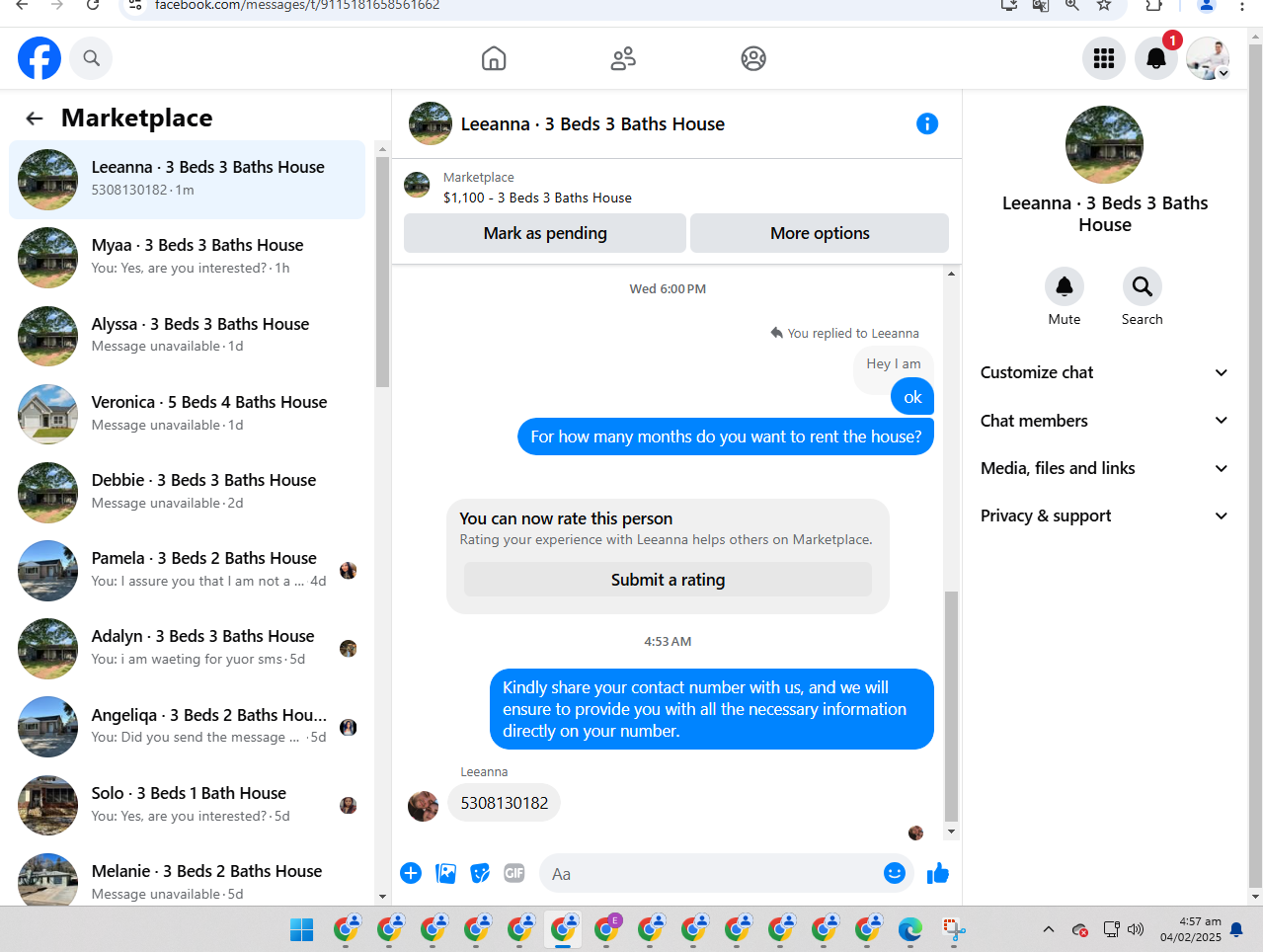The width and height of the screenshot is (1263, 952).
Task: Open Pamela 3 Beds 2 Baths chat
Action: 188,570
